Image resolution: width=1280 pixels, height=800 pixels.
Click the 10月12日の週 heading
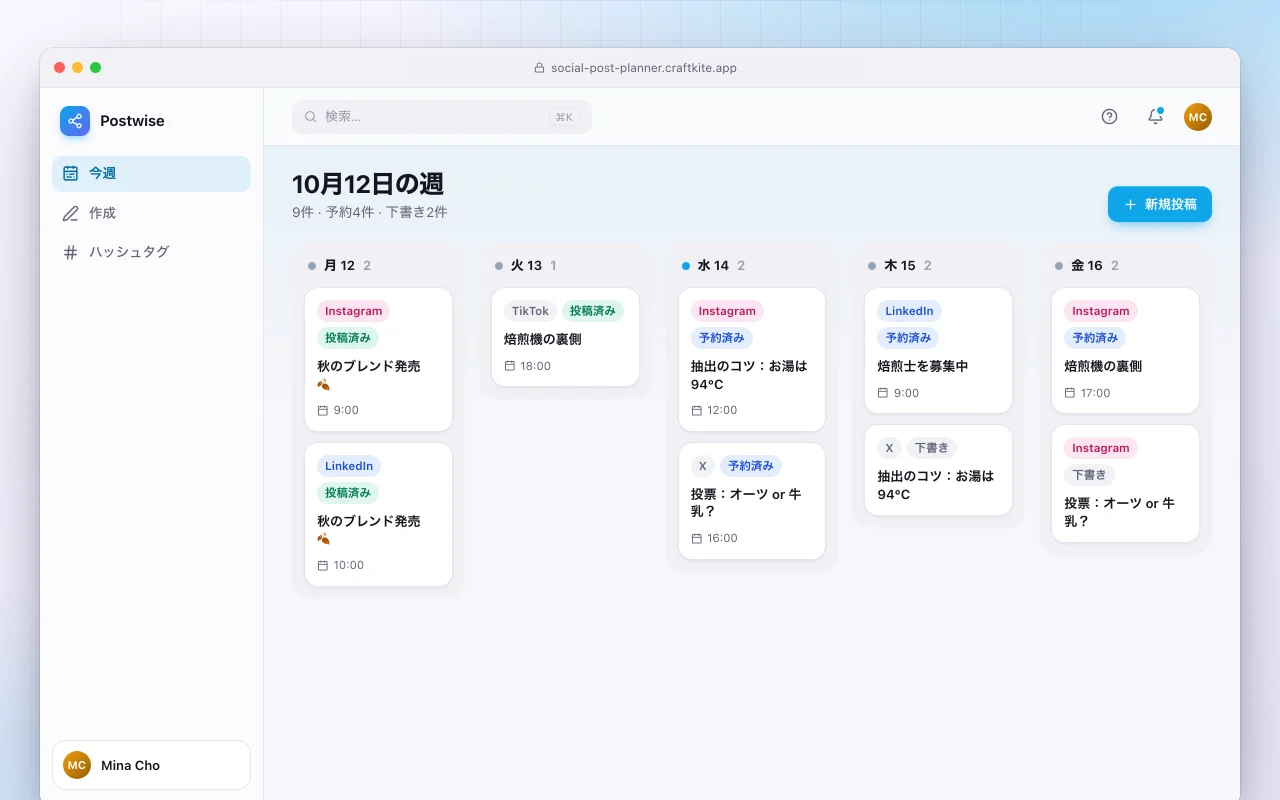(368, 184)
